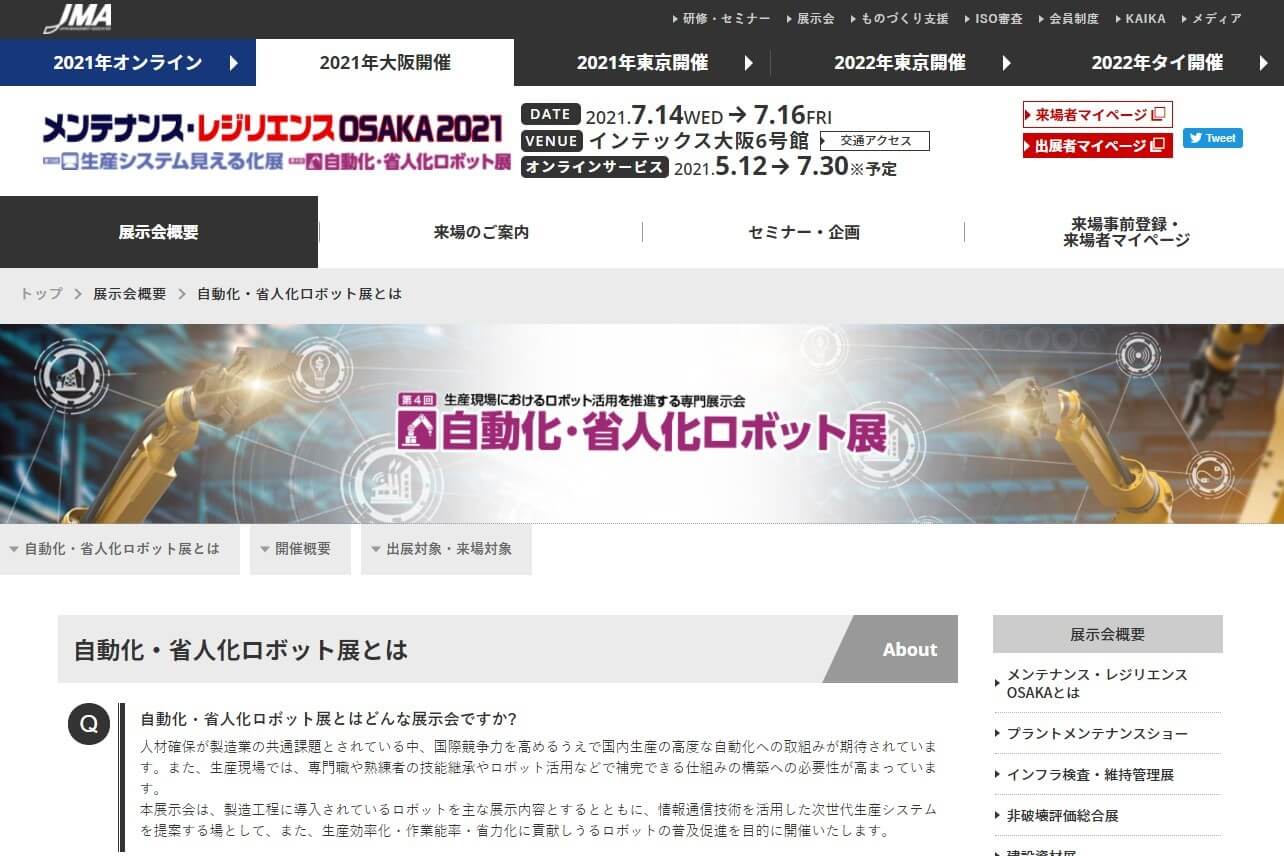
Task: Open 来場事前登録・来場者マイページ menu
Action: pyautogui.click(x=1126, y=232)
